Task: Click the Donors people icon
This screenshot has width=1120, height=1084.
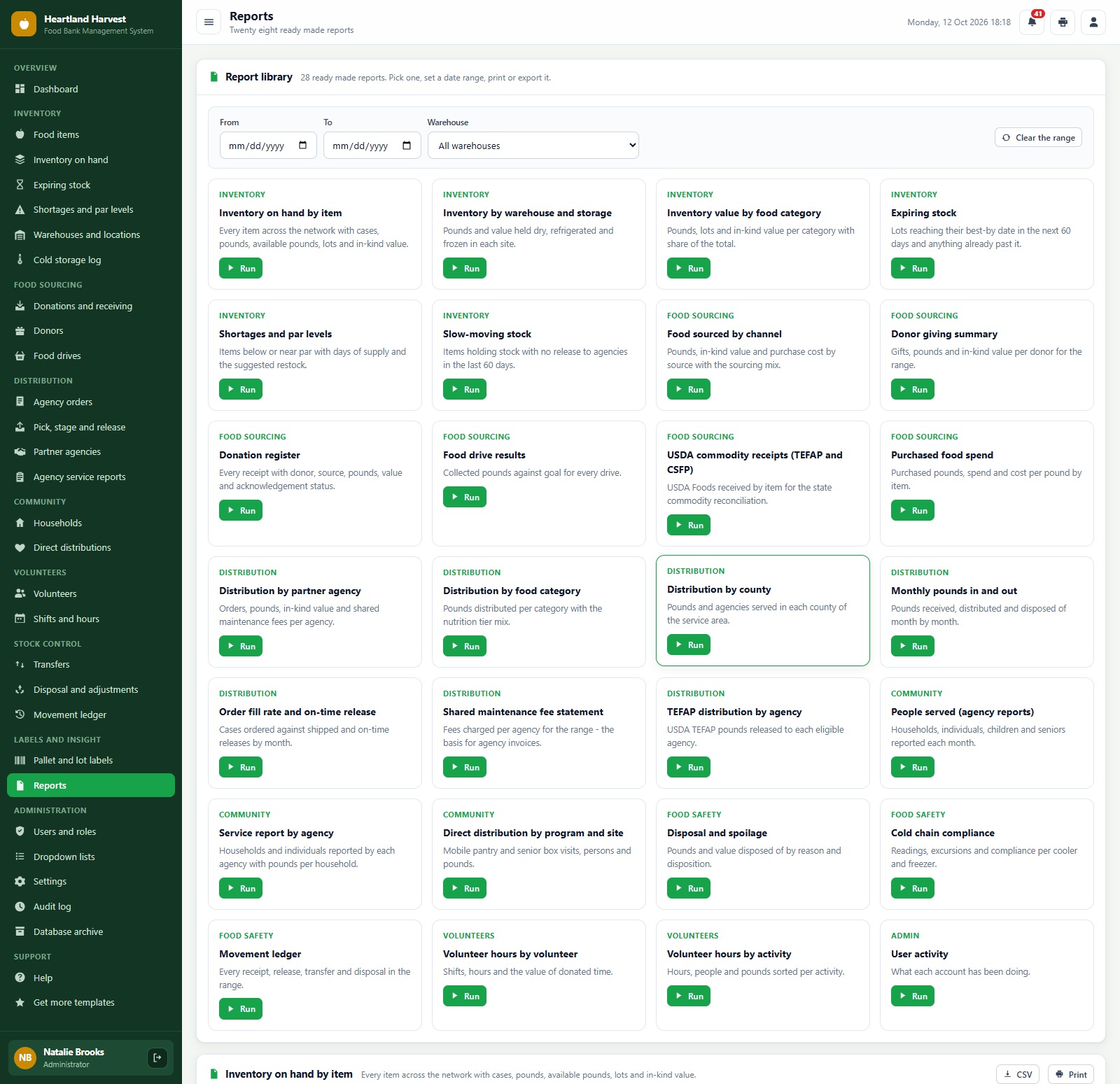Action: tap(20, 330)
